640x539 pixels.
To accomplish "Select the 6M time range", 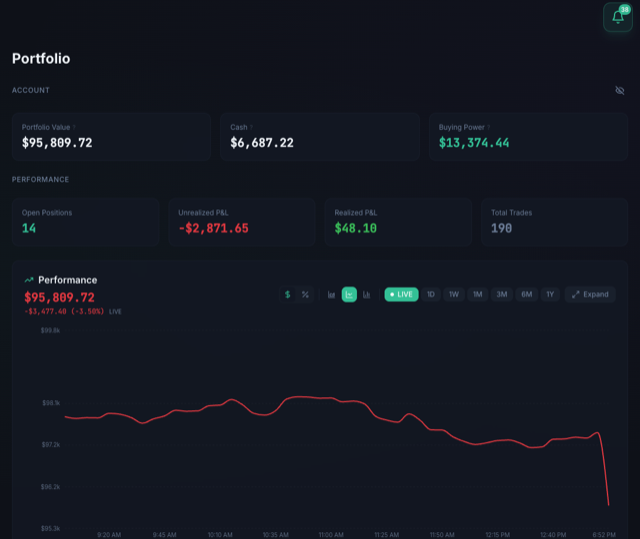I will 527,295.
